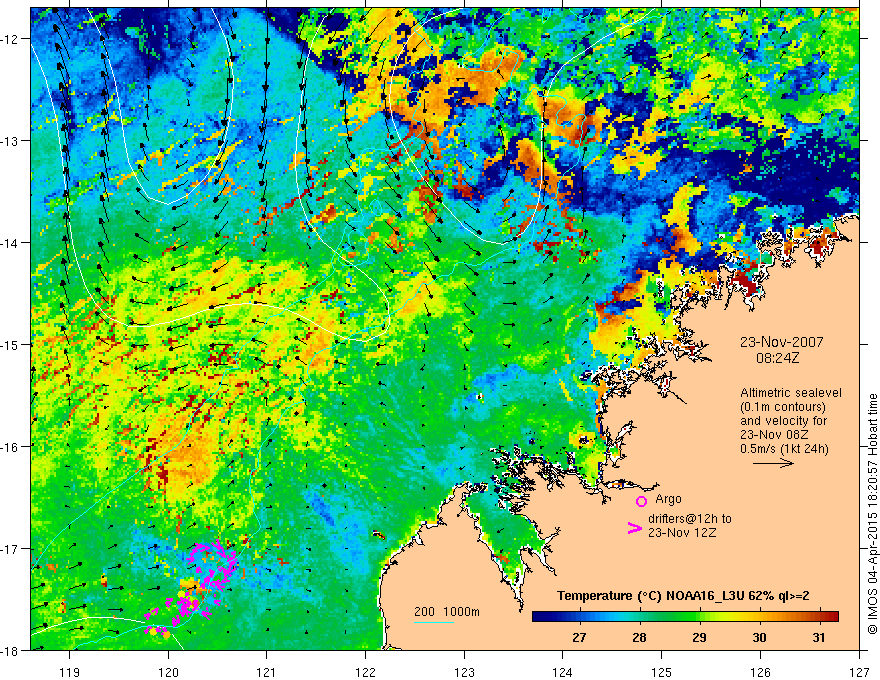Click the latitude axis label -12
The image size is (880, 680).
(x=11, y=39)
